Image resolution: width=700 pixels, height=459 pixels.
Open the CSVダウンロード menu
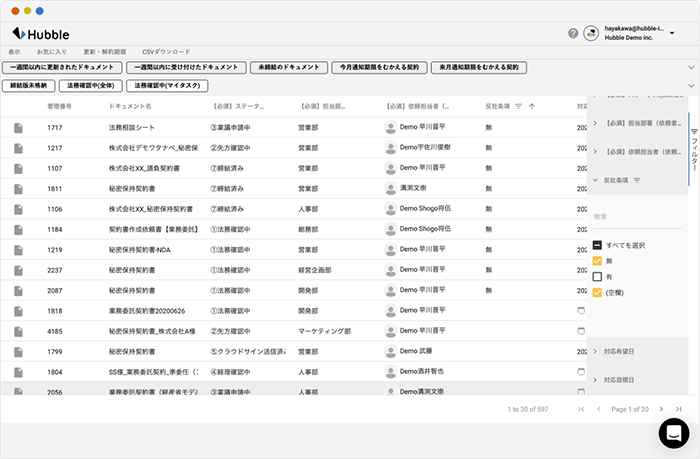coord(165,50)
